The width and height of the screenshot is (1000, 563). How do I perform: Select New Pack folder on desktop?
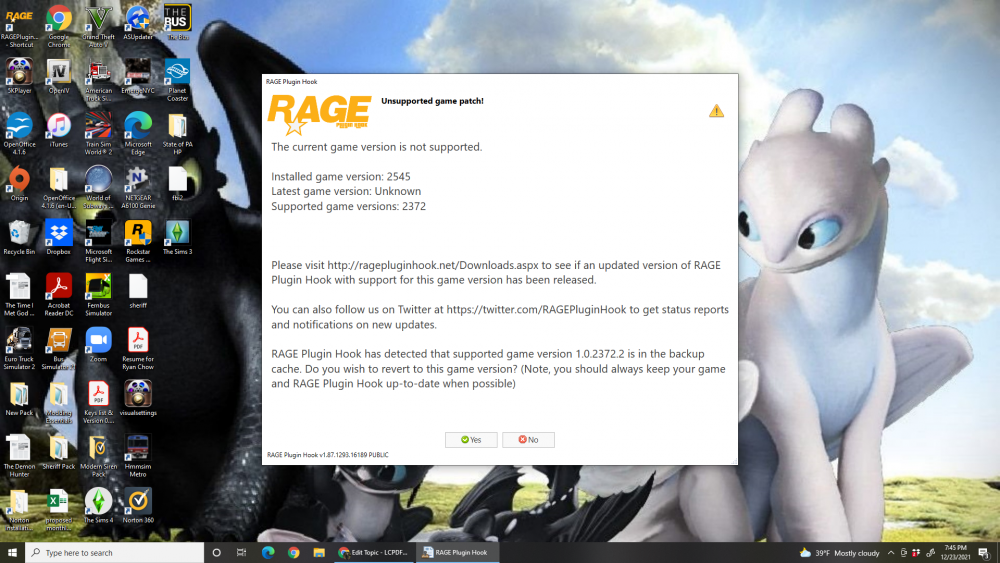pos(19,398)
